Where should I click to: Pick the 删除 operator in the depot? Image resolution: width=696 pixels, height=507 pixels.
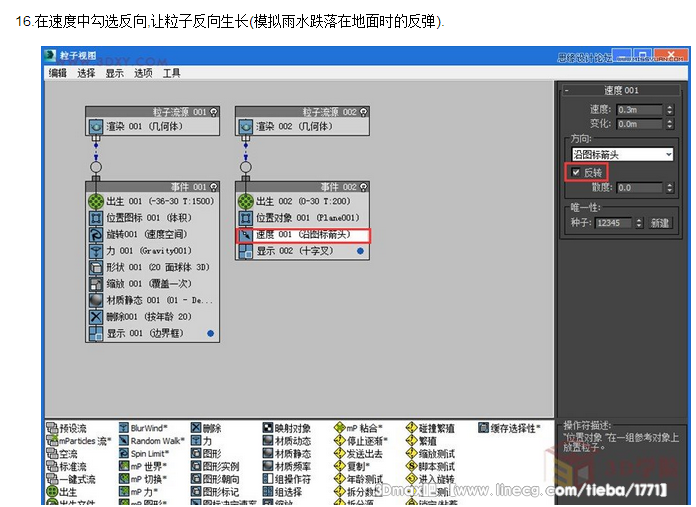click(x=206, y=428)
